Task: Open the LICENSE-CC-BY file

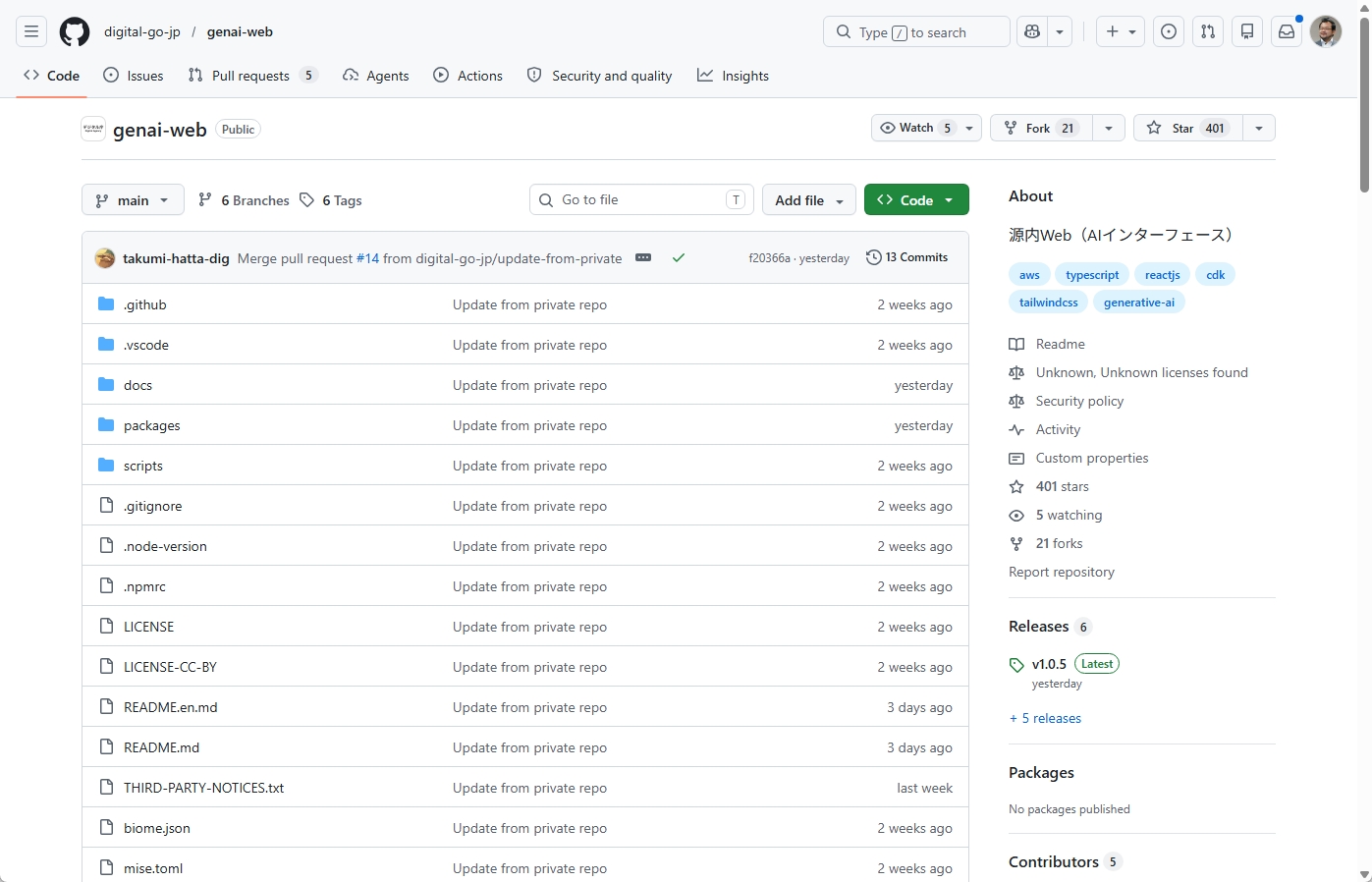Action: pyautogui.click(x=170, y=667)
